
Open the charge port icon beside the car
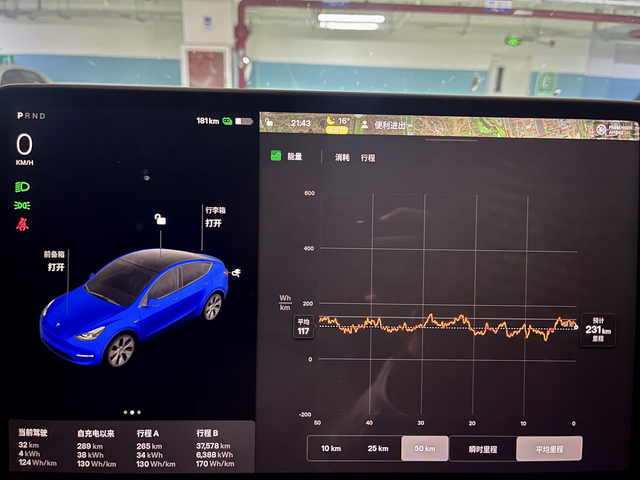coord(236,273)
